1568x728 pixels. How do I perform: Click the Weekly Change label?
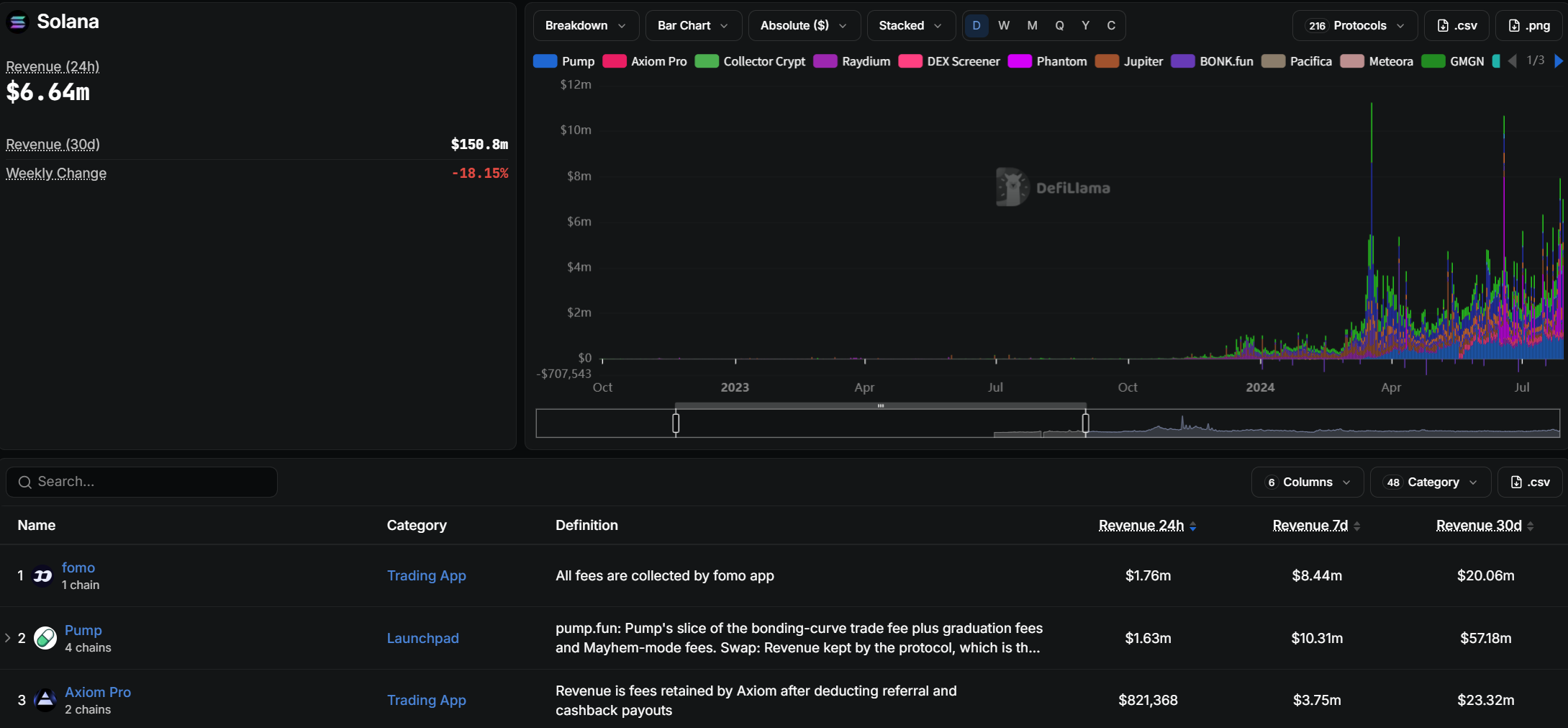[56, 174]
